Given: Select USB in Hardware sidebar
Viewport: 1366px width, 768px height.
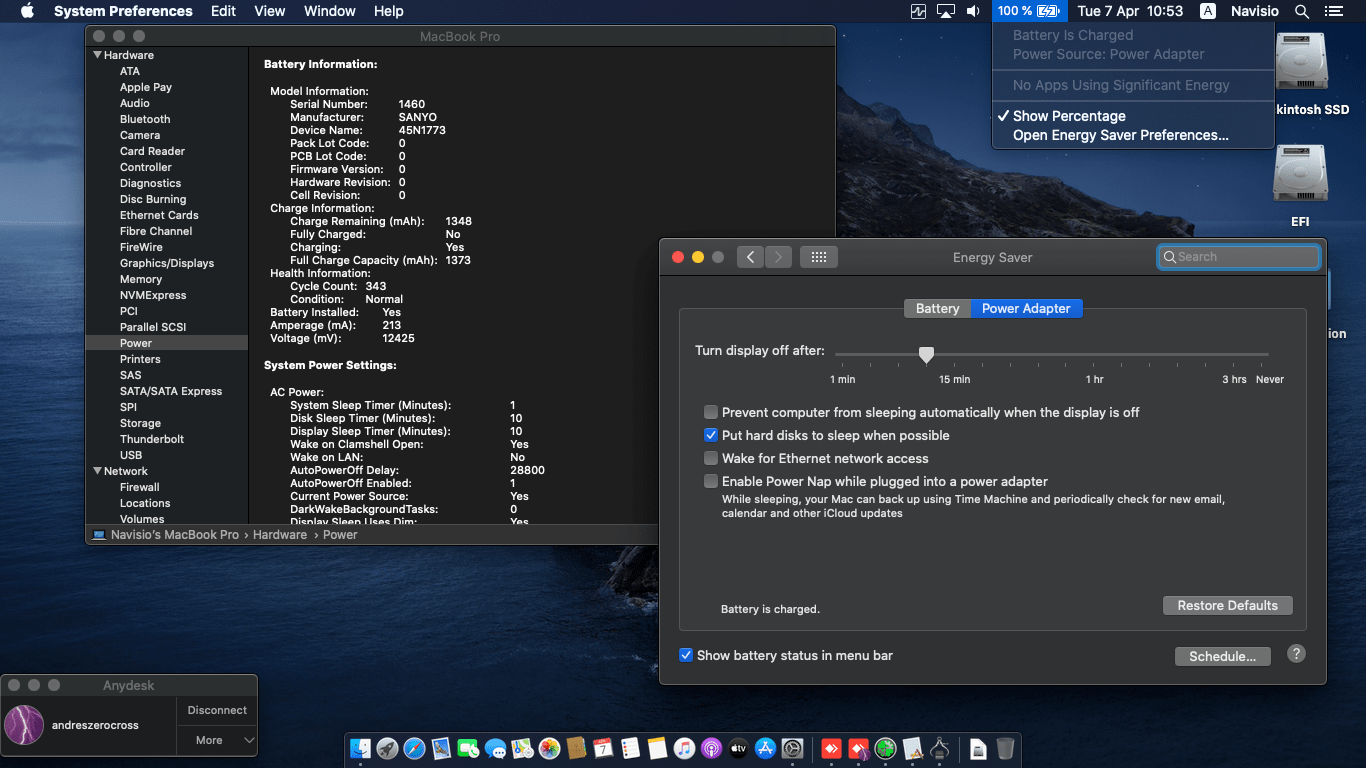Looking at the screenshot, I should pos(131,455).
